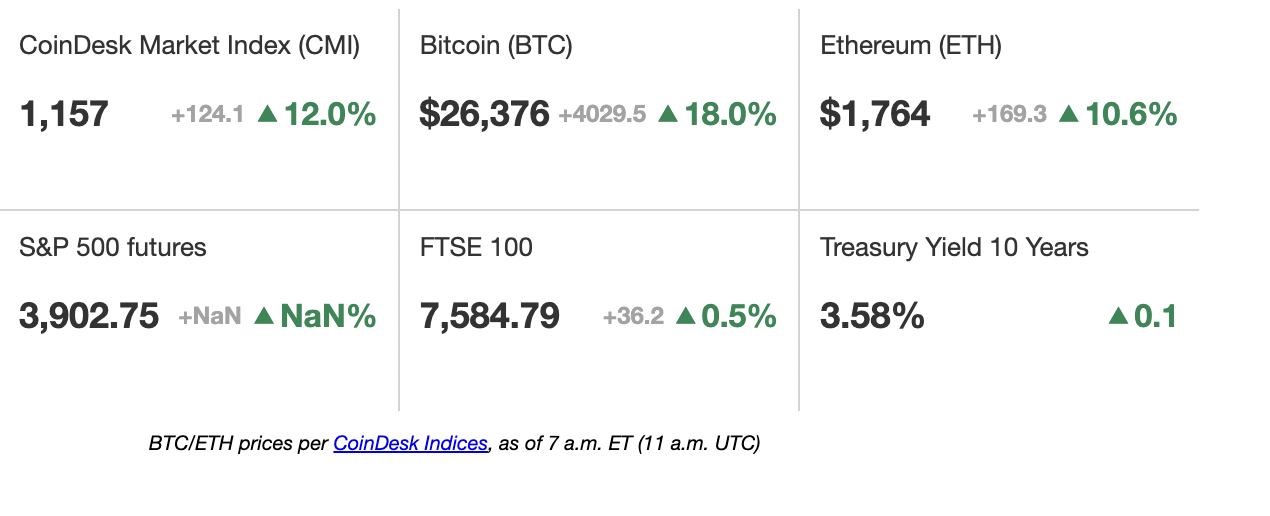The height and width of the screenshot is (516, 1270).
Task: Click the green triangle next to S&P NaN%
Action: [264, 316]
